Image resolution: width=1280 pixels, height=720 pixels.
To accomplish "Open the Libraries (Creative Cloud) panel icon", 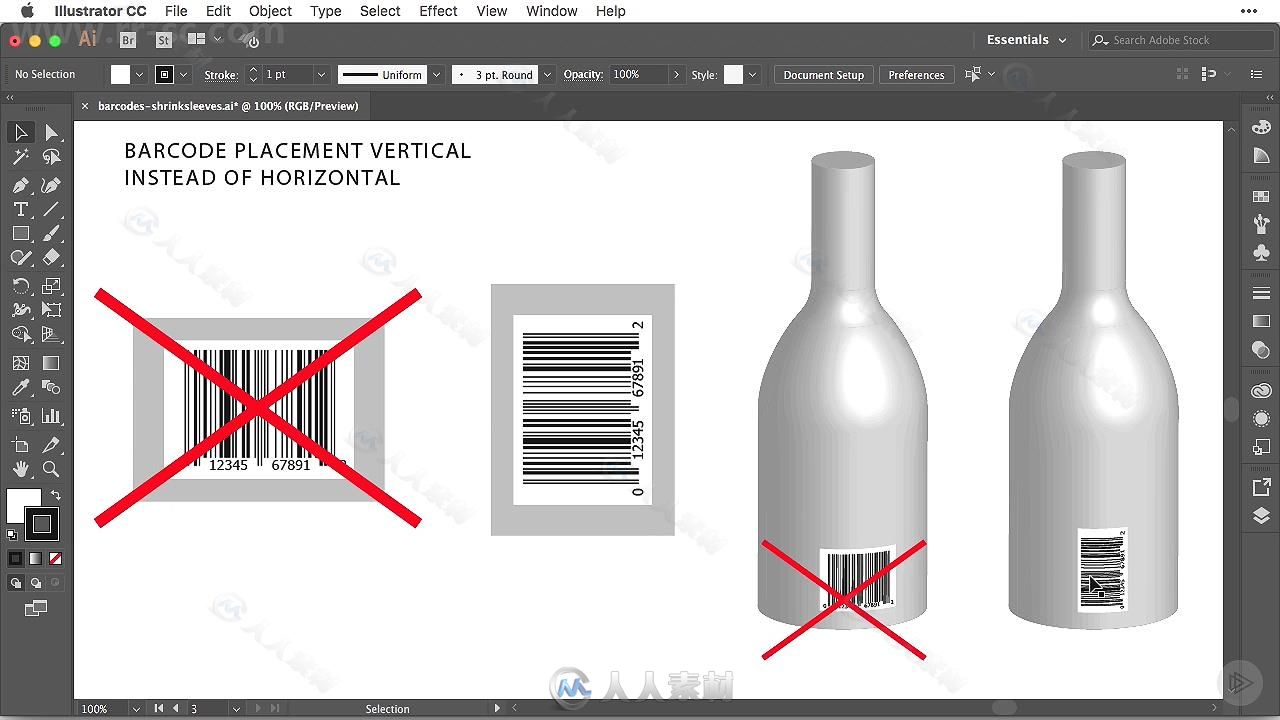I will tap(1261, 391).
